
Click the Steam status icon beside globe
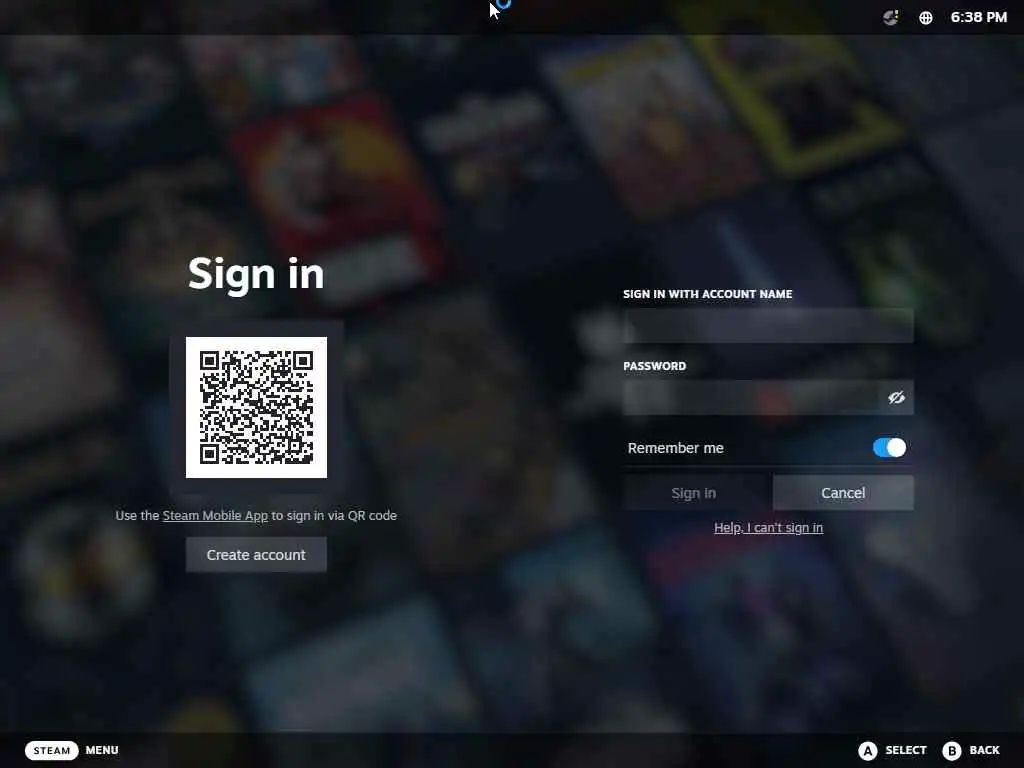(891, 18)
